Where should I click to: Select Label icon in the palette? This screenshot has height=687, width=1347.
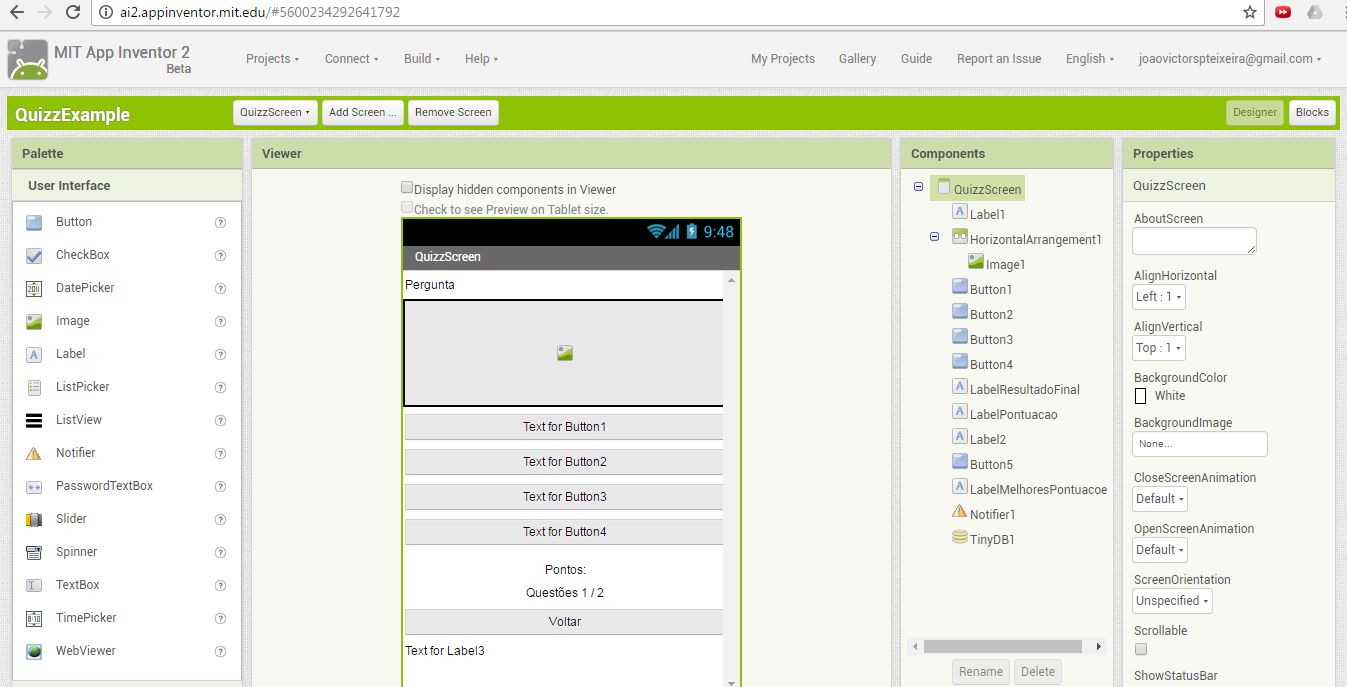click(34, 354)
